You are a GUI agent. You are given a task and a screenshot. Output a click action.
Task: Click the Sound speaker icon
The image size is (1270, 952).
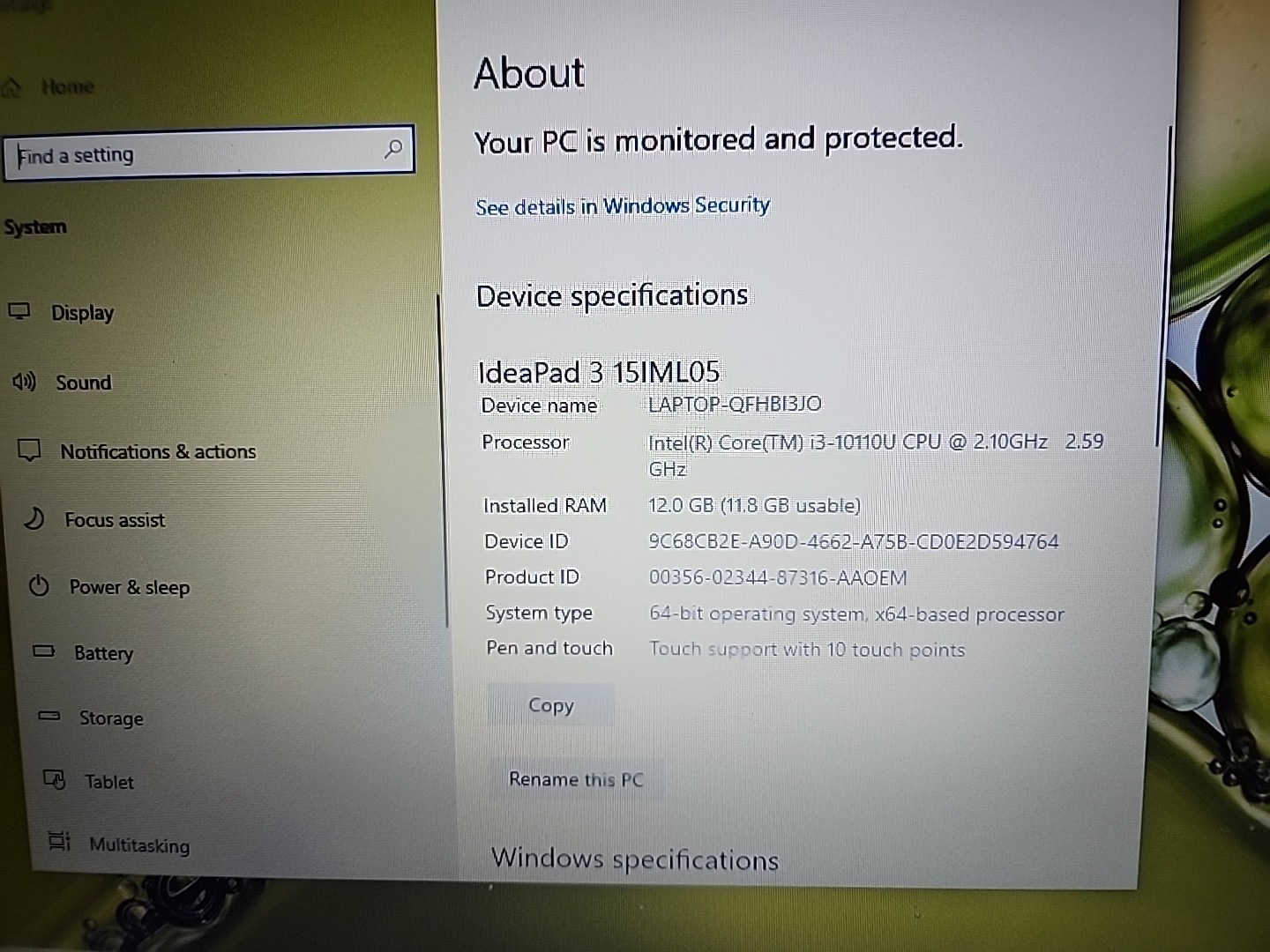[x=24, y=382]
